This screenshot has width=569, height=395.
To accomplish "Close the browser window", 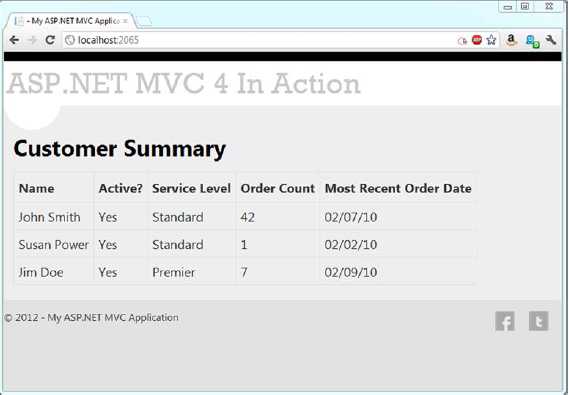I will [549, 7].
